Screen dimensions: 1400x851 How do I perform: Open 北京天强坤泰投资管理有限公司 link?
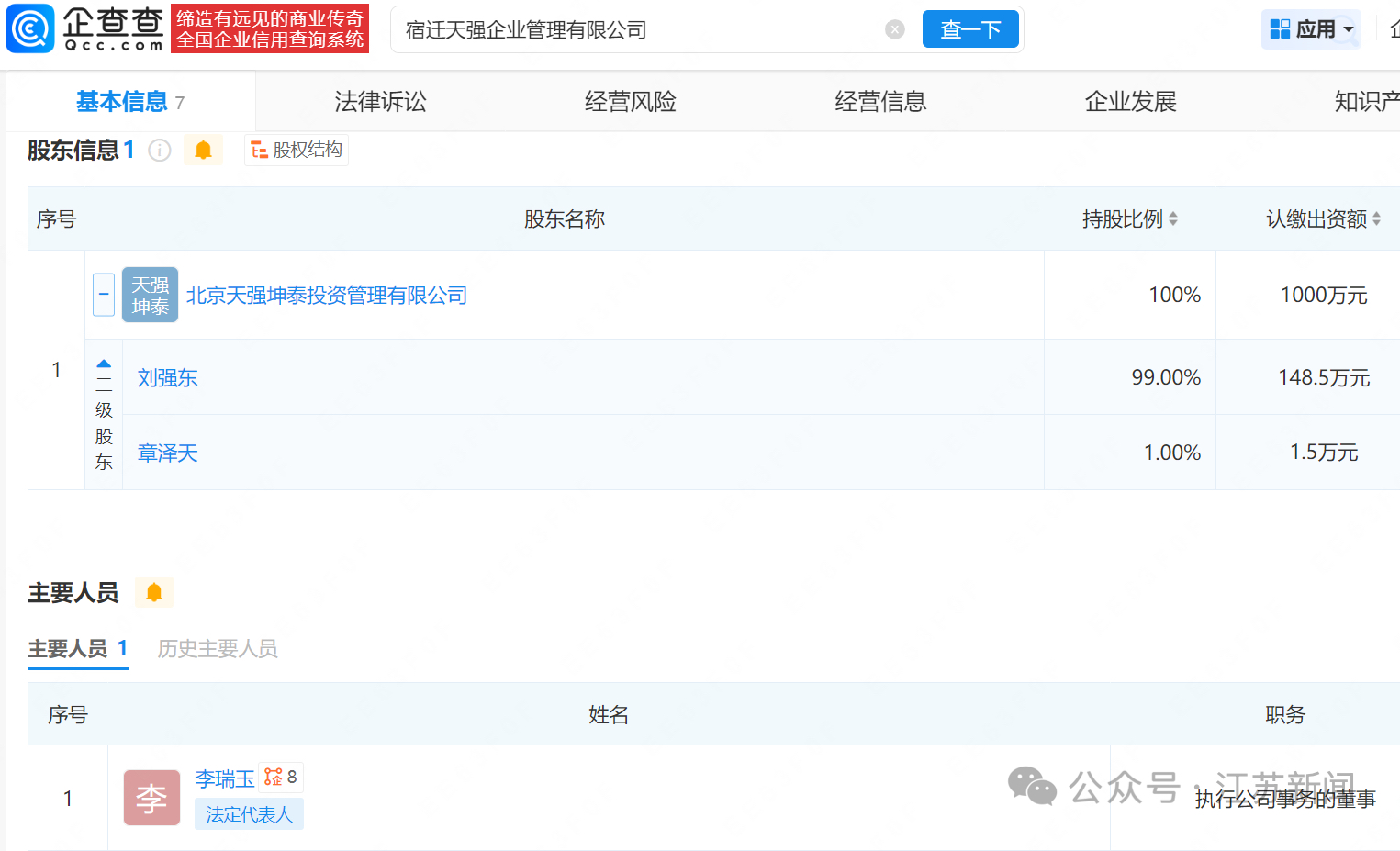pos(327,296)
